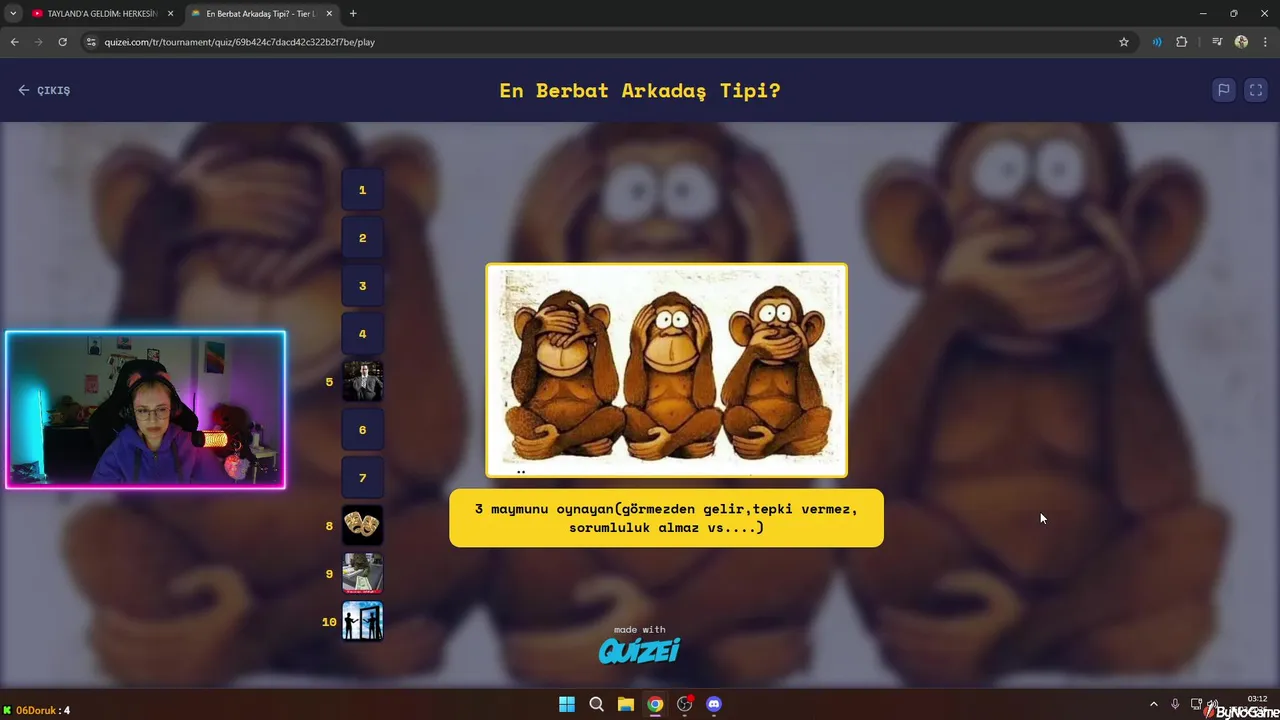Place item in rank slot 1

tap(362, 190)
